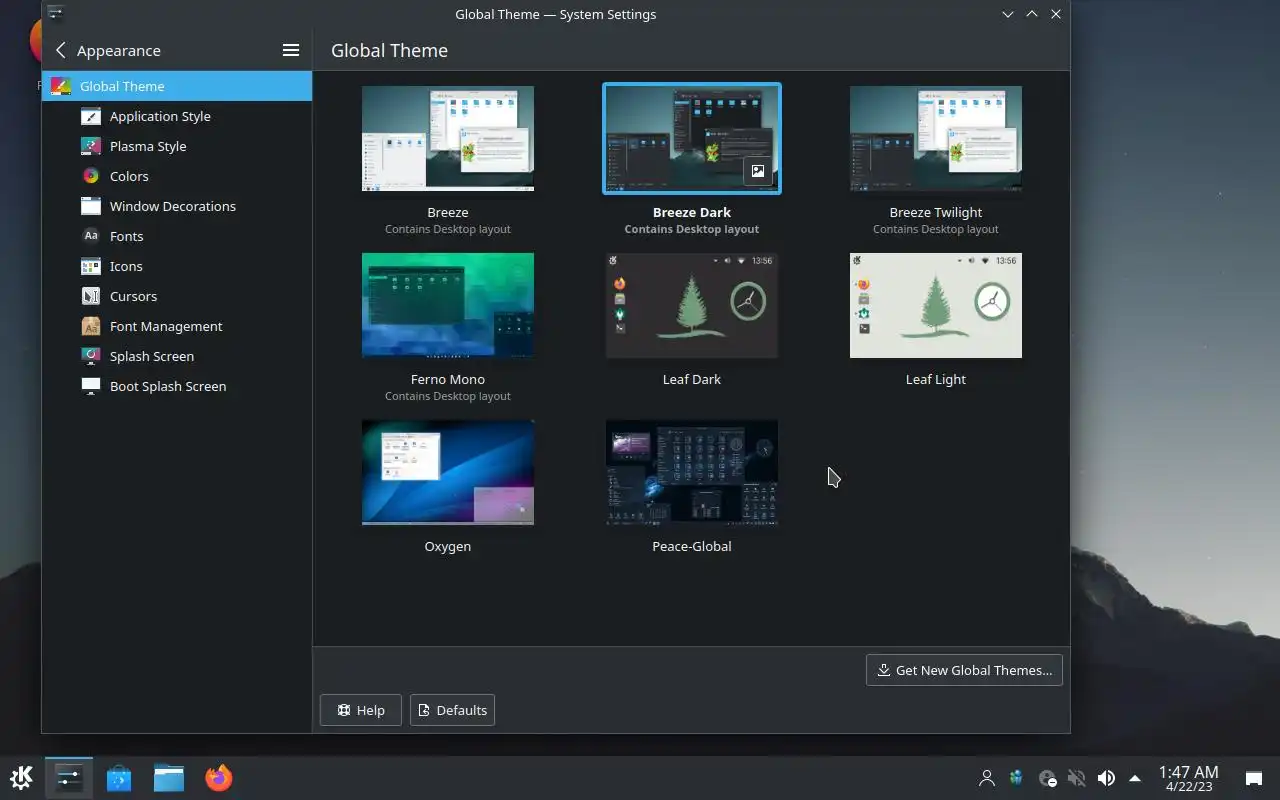Choose the Leaf Dark theme
The width and height of the screenshot is (1280, 800).
[x=692, y=305]
